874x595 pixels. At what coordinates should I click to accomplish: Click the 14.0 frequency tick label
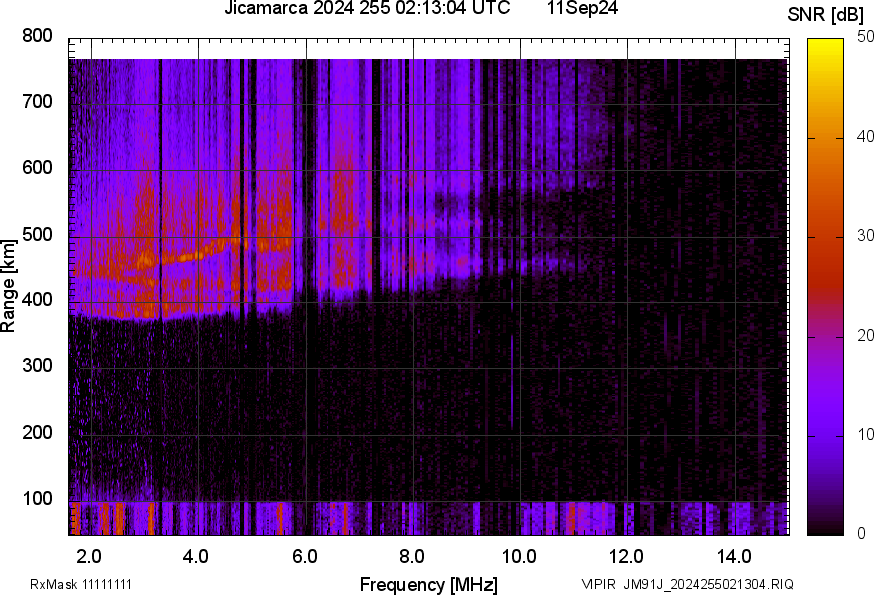tap(734, 556)
